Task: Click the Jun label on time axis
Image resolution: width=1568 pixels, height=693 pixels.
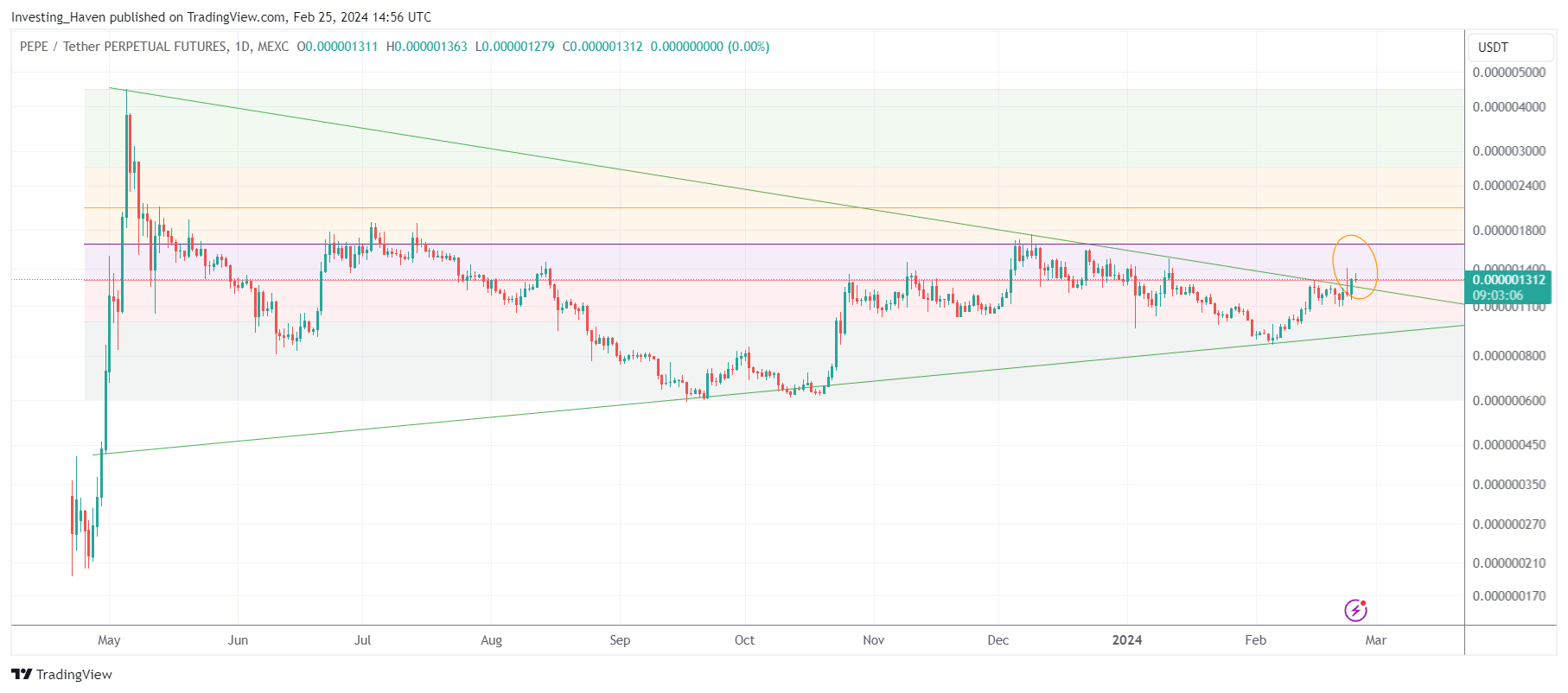Action: [238, 640]
